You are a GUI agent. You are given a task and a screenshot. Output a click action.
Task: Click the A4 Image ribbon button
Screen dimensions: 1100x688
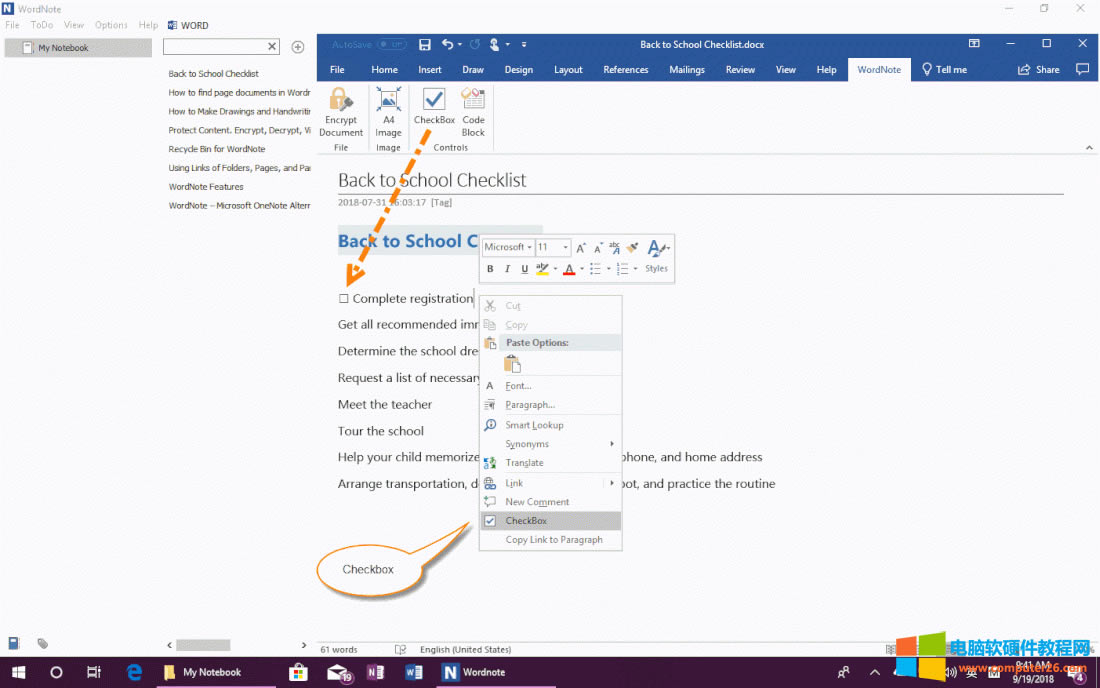388,101
